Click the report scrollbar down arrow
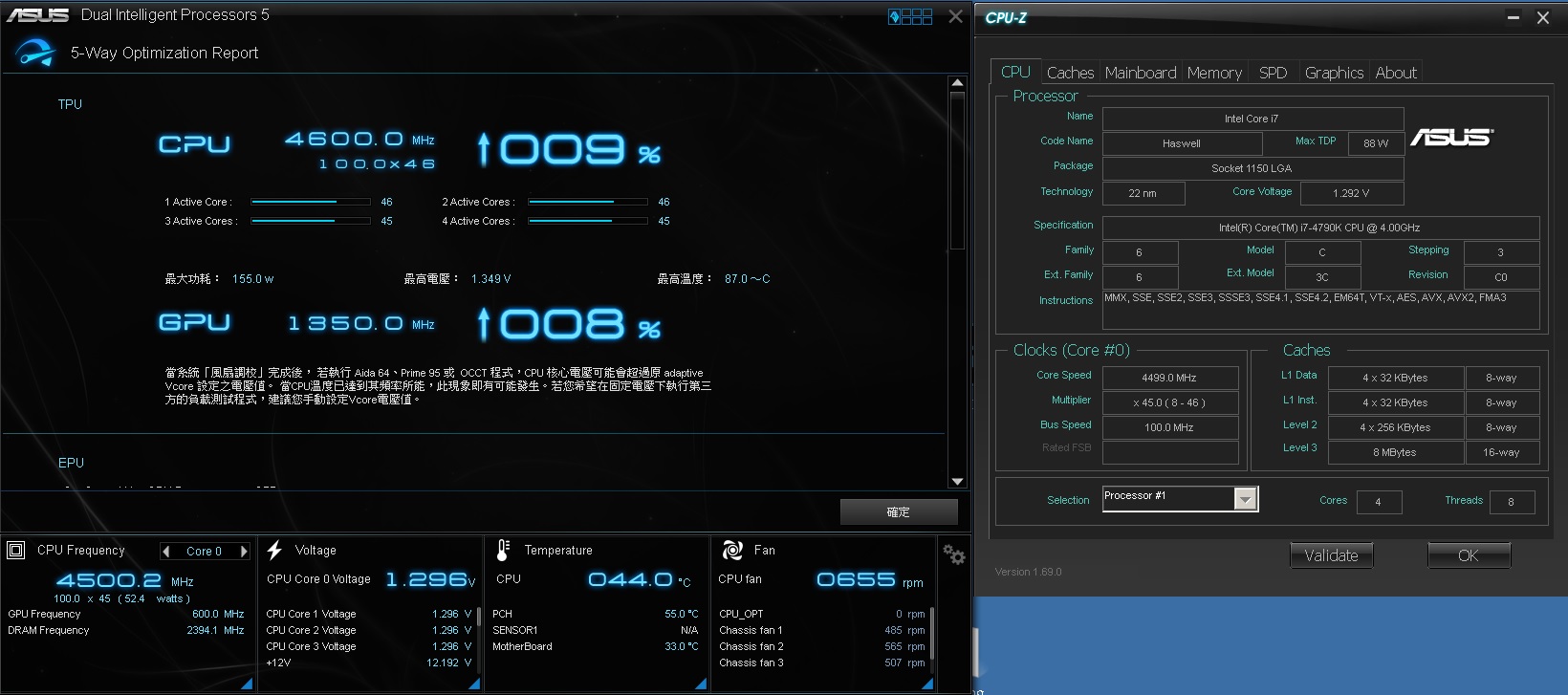 pyautogui.click(x=957, y=481)
